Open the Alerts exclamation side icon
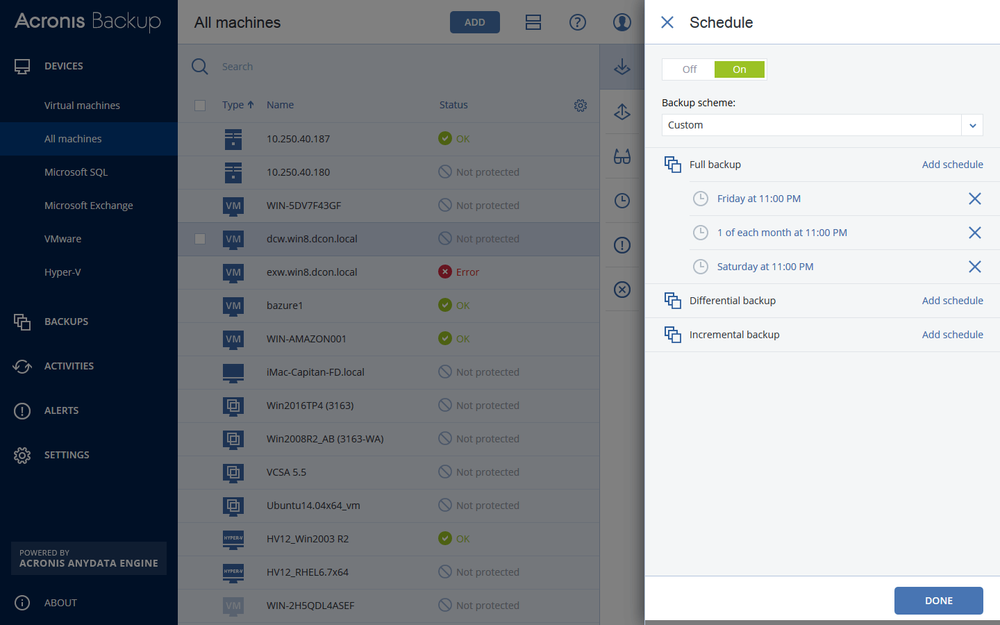This screenshot has height=625, width=1000. (x=622, y=245)
